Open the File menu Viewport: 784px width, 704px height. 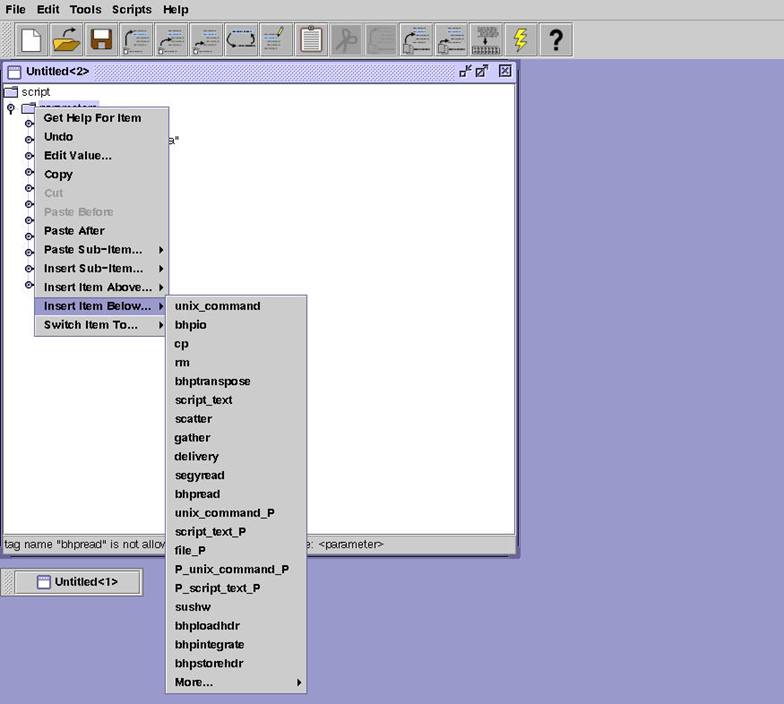tap(16, 10)
